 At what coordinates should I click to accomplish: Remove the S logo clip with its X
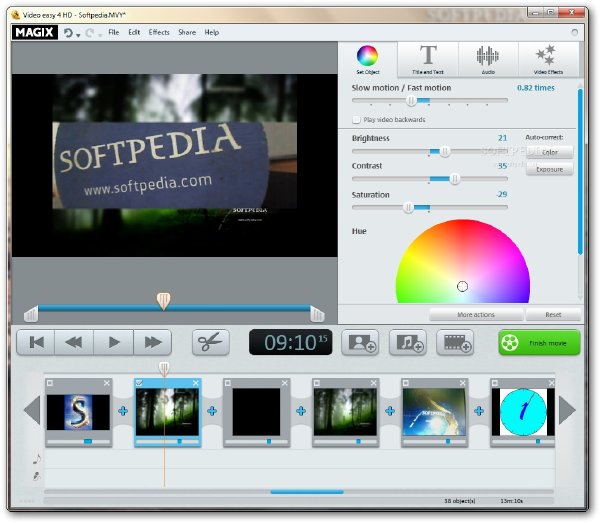point(107,383)
